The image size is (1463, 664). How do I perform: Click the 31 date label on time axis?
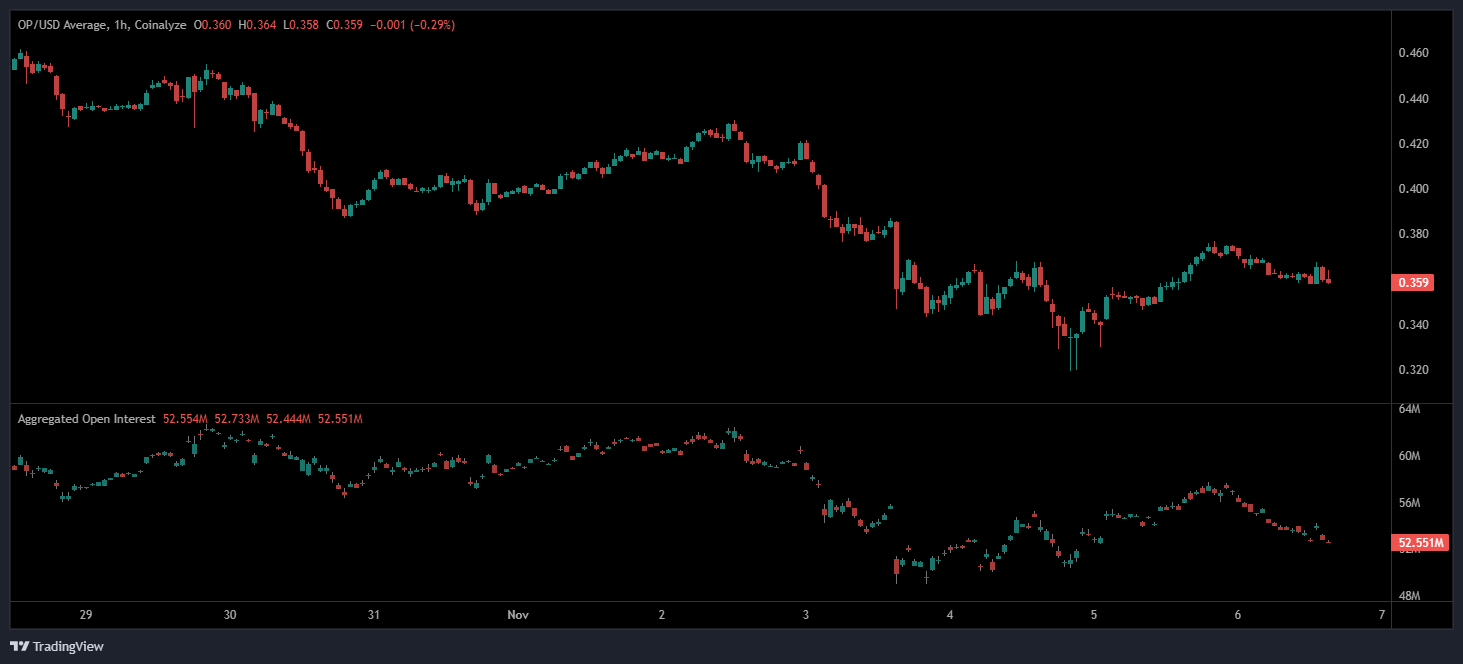coord(374,614)
